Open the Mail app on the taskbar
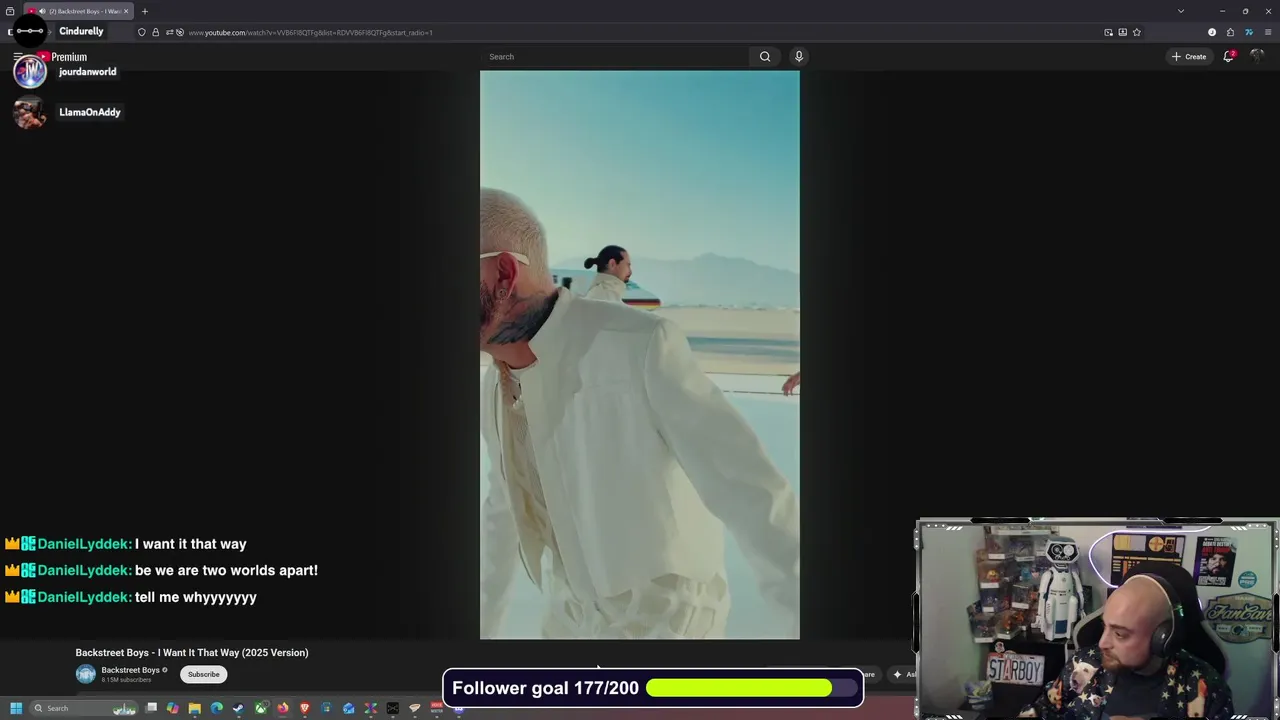1280x720 pixels. coord(349,708)
